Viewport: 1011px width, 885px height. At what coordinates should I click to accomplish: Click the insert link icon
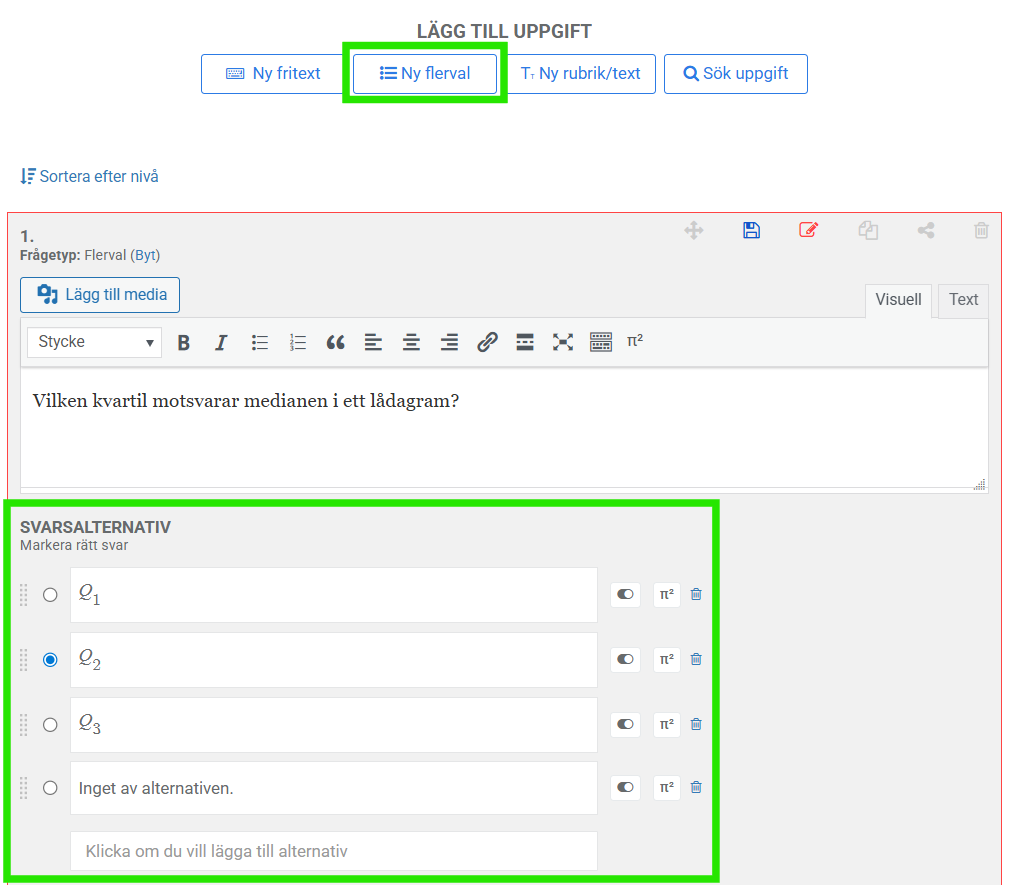coord(487,342)
